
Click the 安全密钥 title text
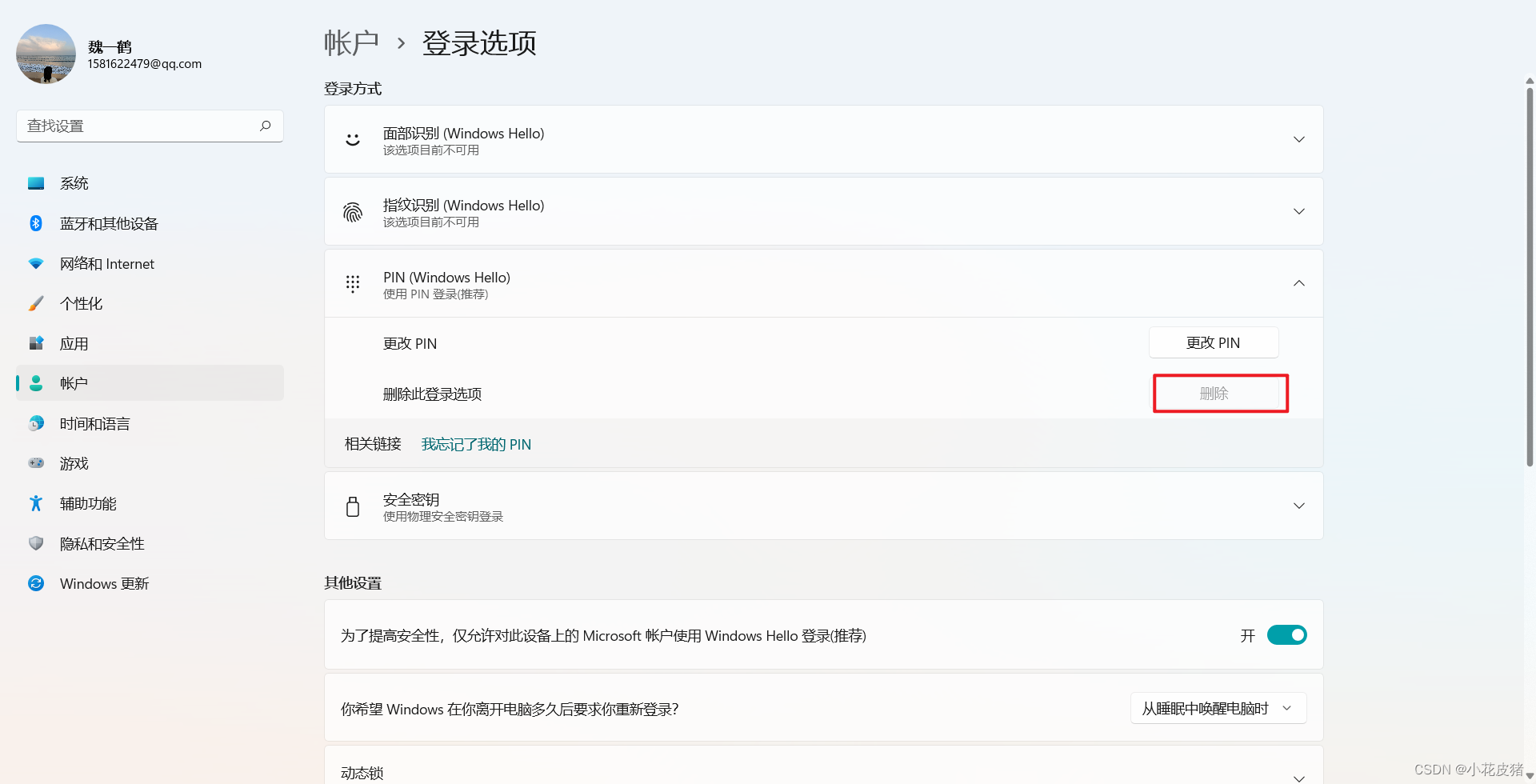tap(411, 499)
